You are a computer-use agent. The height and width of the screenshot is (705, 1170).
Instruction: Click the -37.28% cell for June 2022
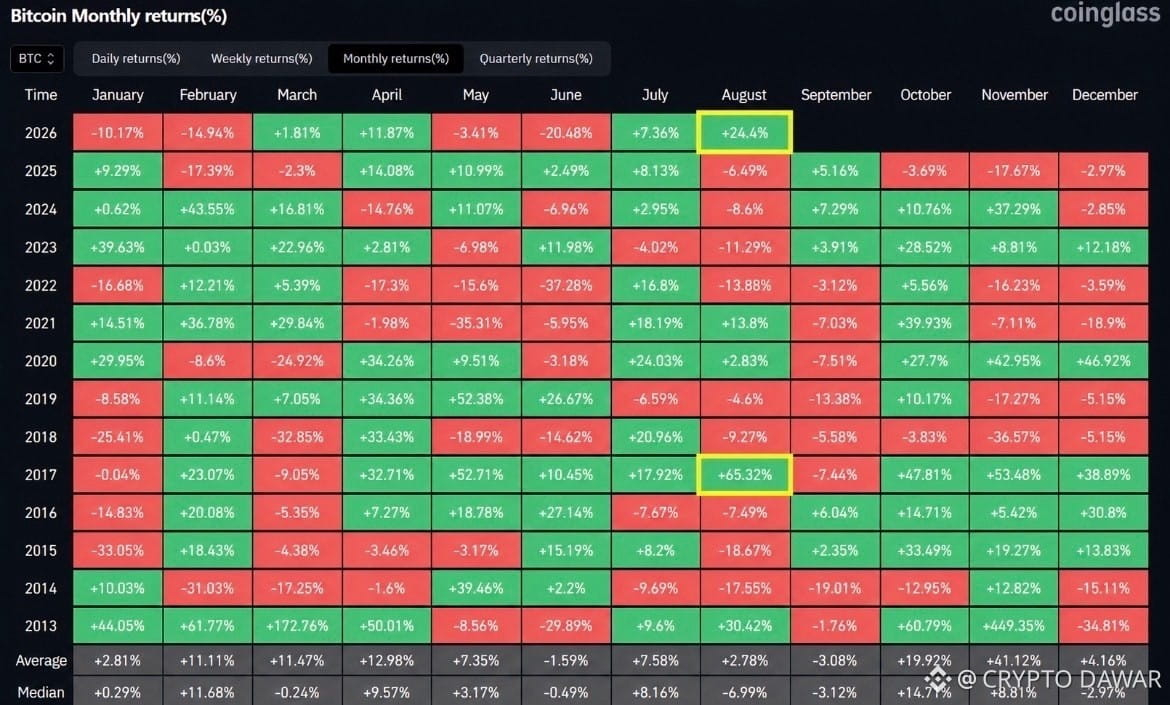566,285
